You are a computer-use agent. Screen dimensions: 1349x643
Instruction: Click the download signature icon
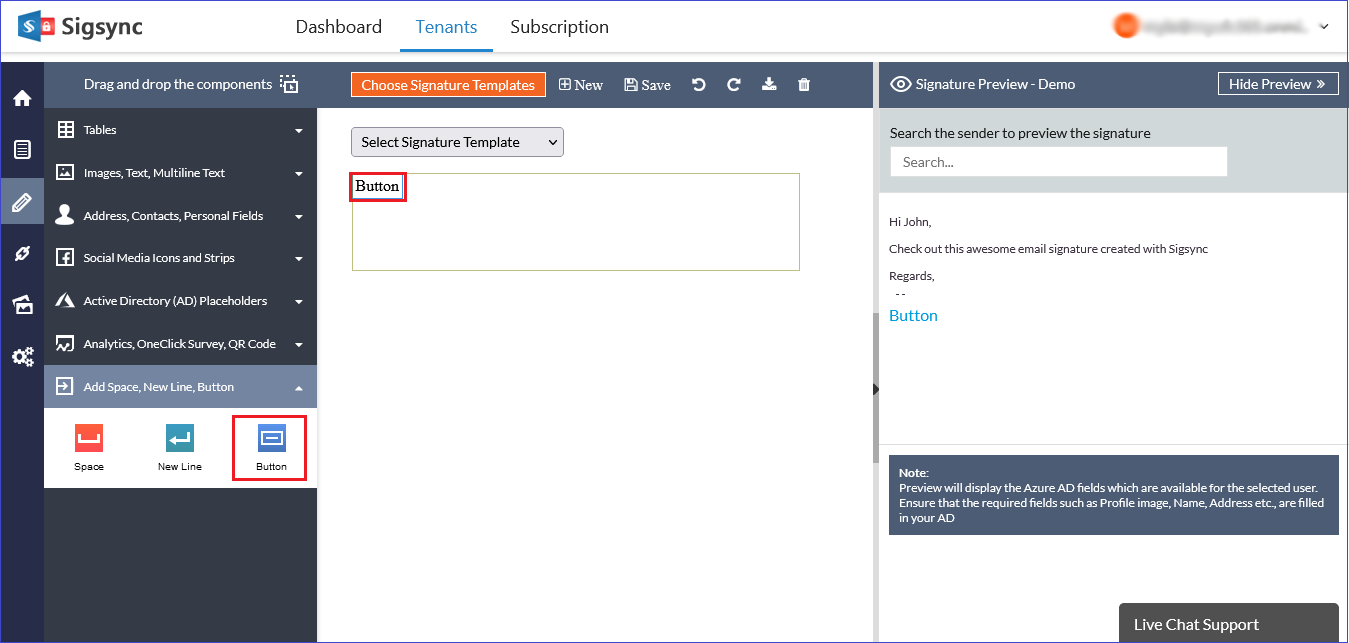click(x=769, y=85)
